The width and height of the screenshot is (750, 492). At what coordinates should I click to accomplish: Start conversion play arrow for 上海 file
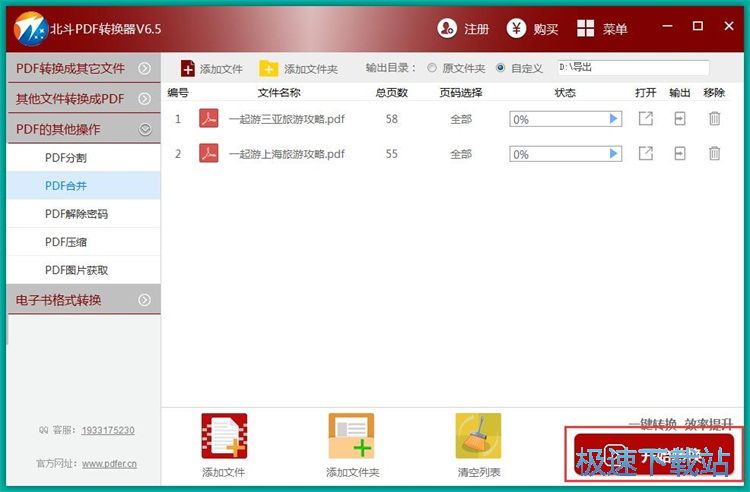click(614, 153)
